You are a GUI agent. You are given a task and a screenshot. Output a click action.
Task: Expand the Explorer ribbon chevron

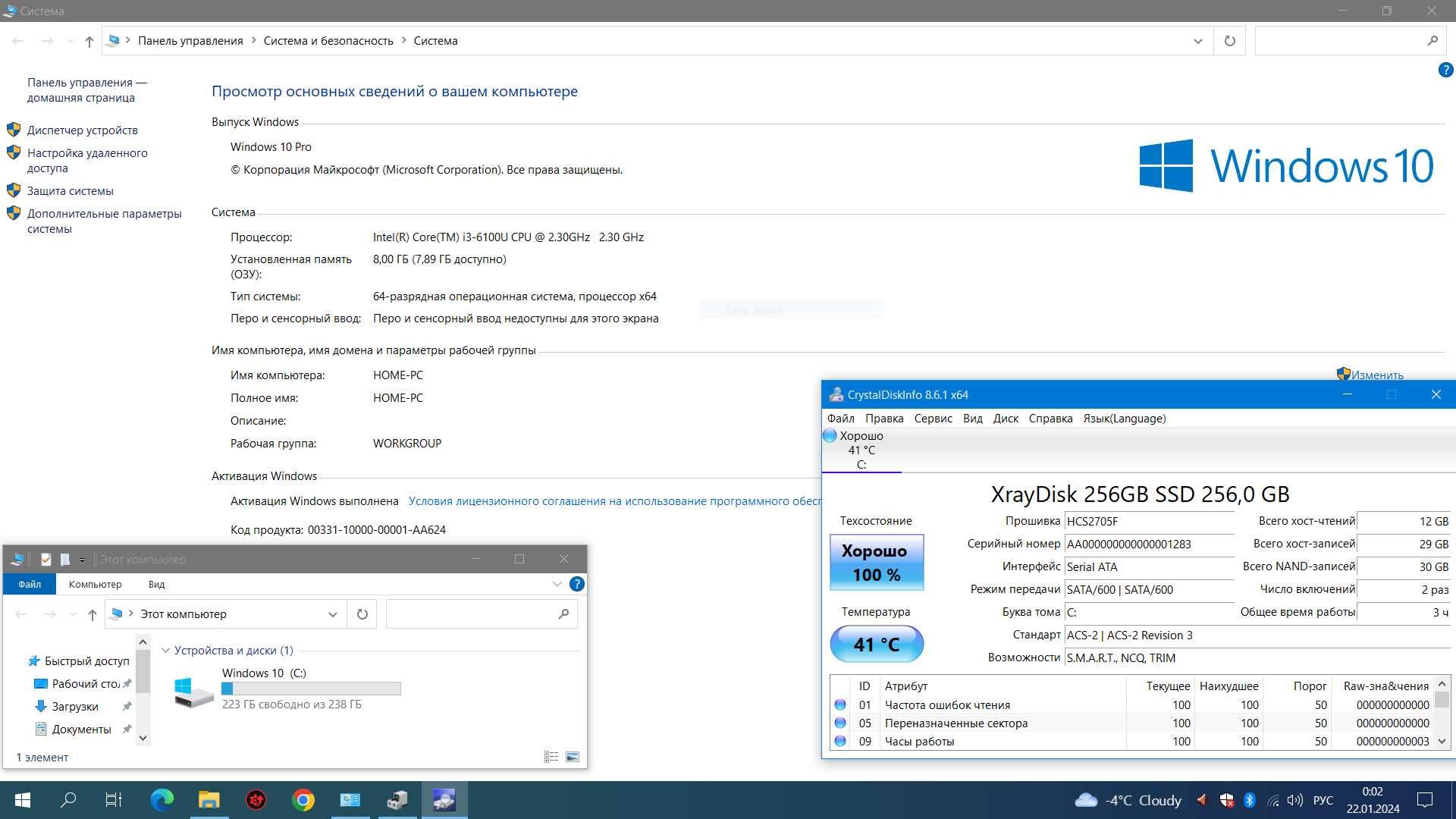coord(557,584)
